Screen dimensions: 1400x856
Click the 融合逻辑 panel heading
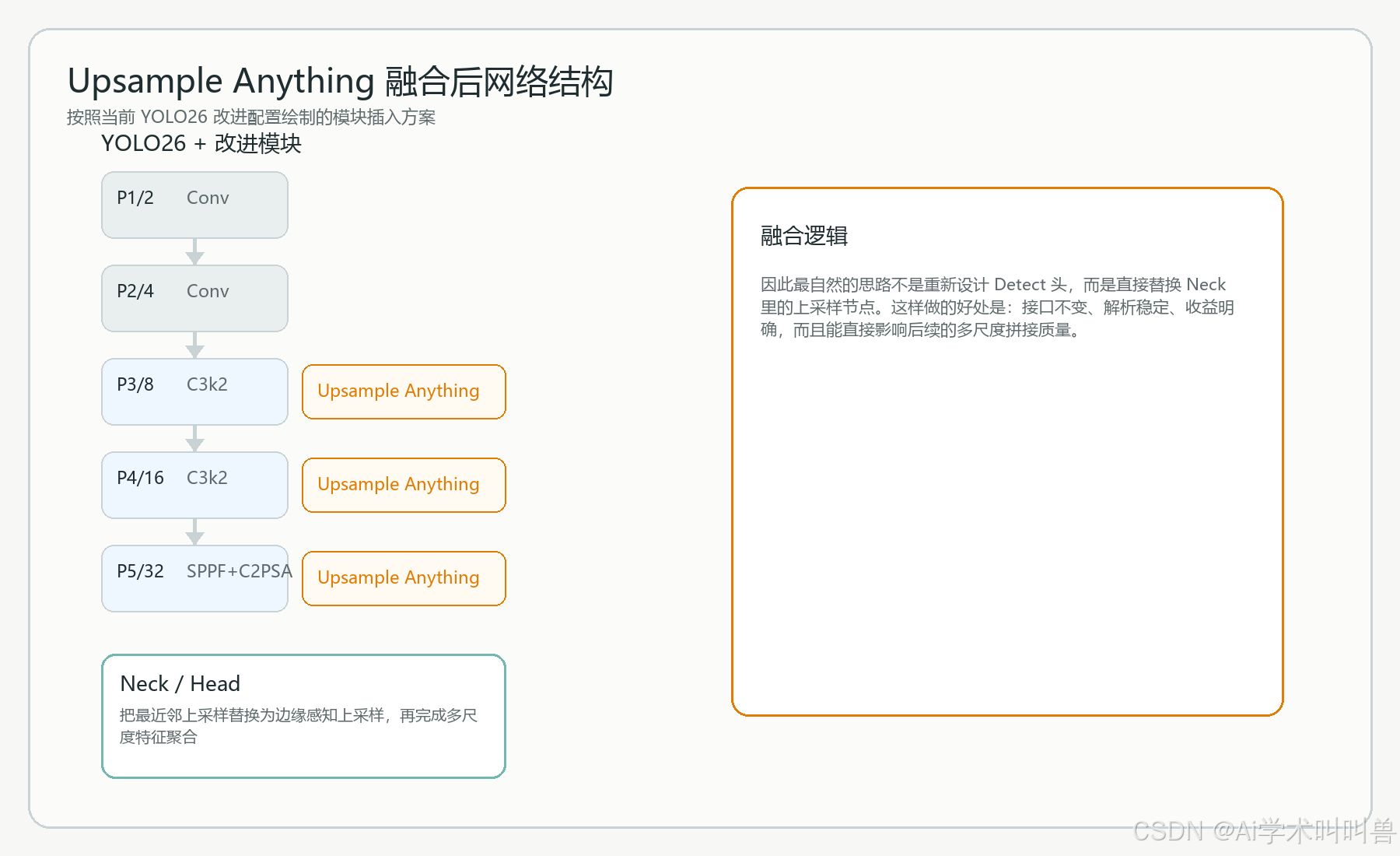[x=804, y=236]
